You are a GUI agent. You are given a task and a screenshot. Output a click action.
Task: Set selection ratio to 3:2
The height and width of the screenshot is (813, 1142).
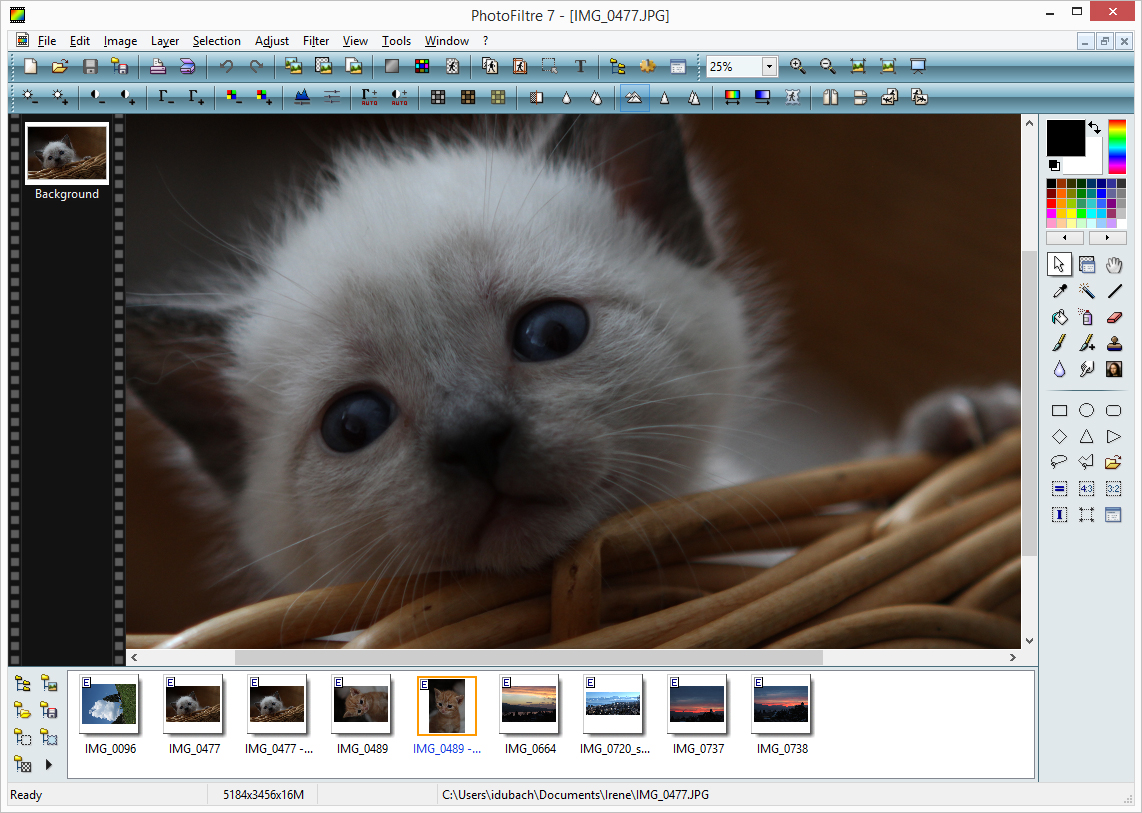point(1114,489)
